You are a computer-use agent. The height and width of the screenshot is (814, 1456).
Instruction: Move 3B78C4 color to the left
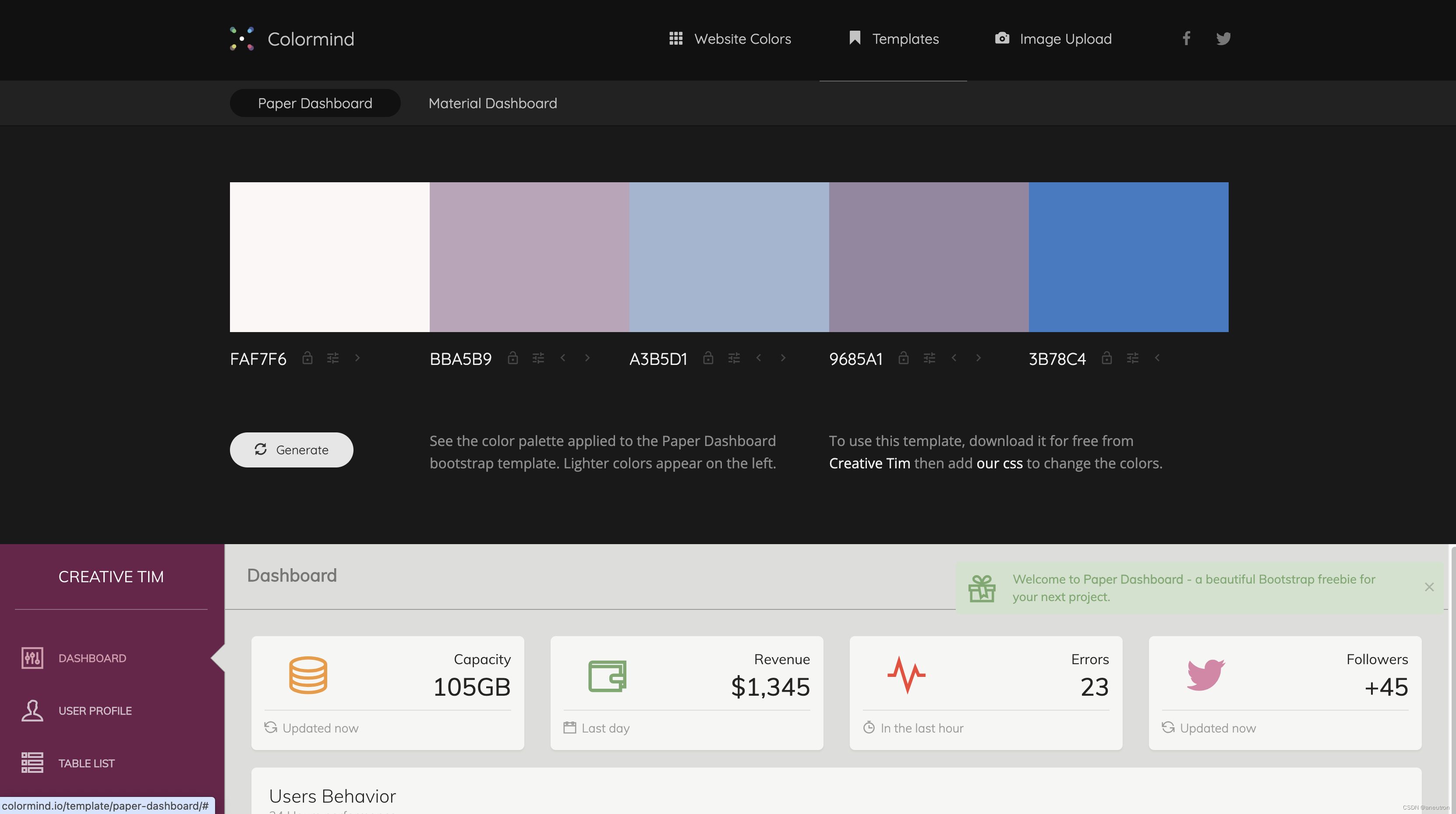coord(1157,358)
